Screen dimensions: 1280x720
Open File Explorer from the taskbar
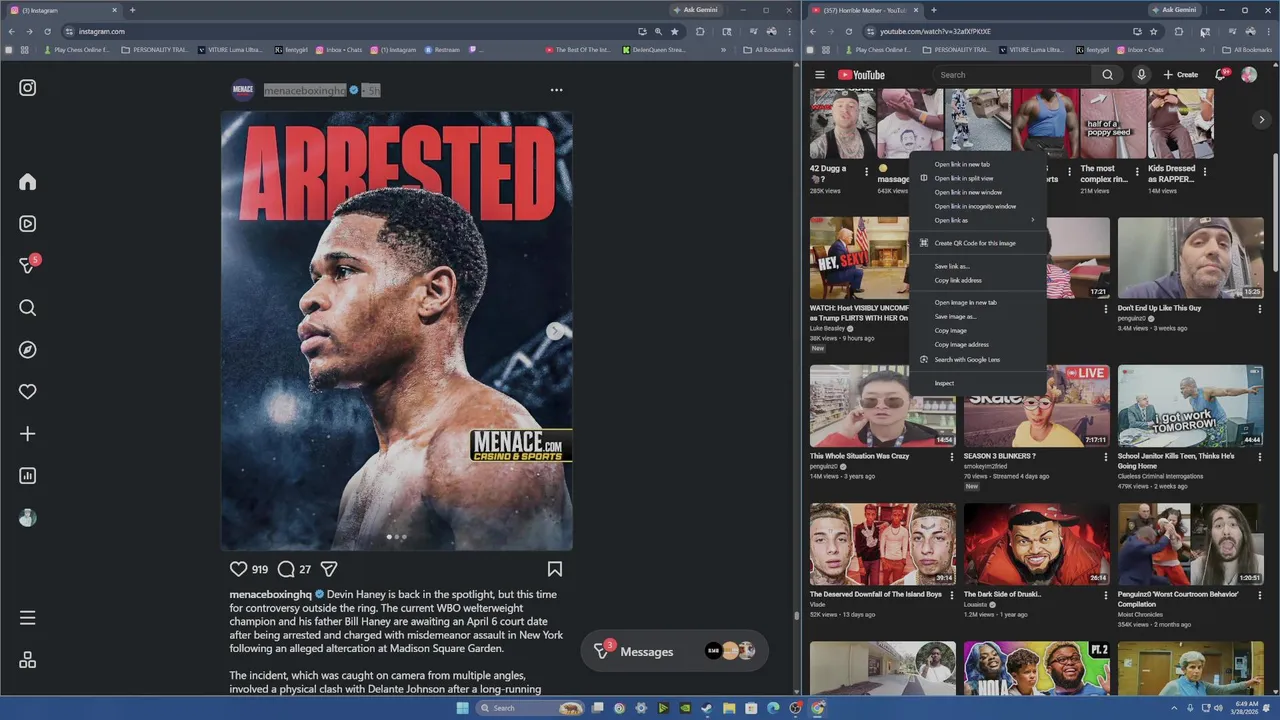coord(729,708)
